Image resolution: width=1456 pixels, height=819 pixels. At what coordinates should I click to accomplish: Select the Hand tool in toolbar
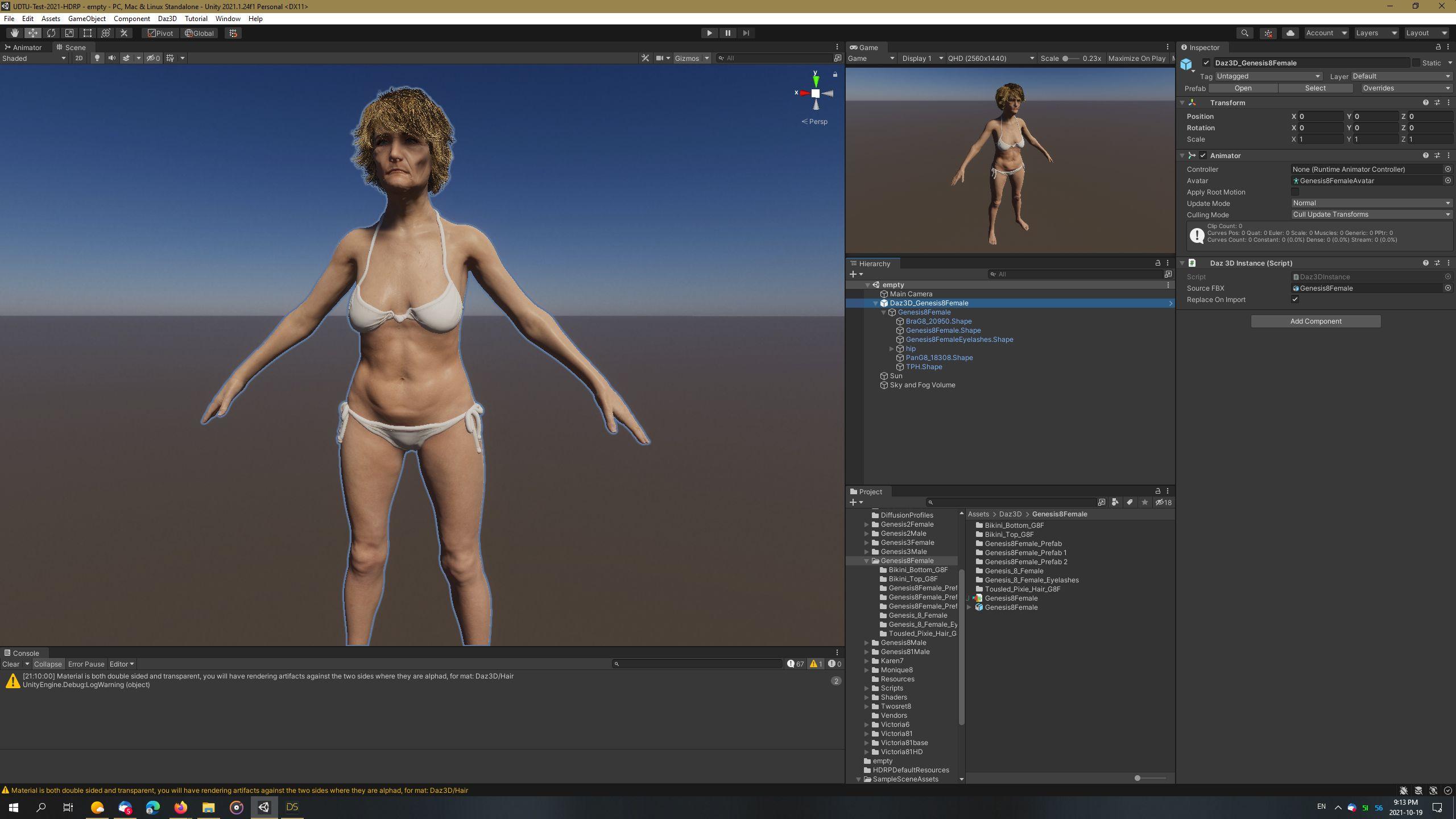[x=14, y=33]
